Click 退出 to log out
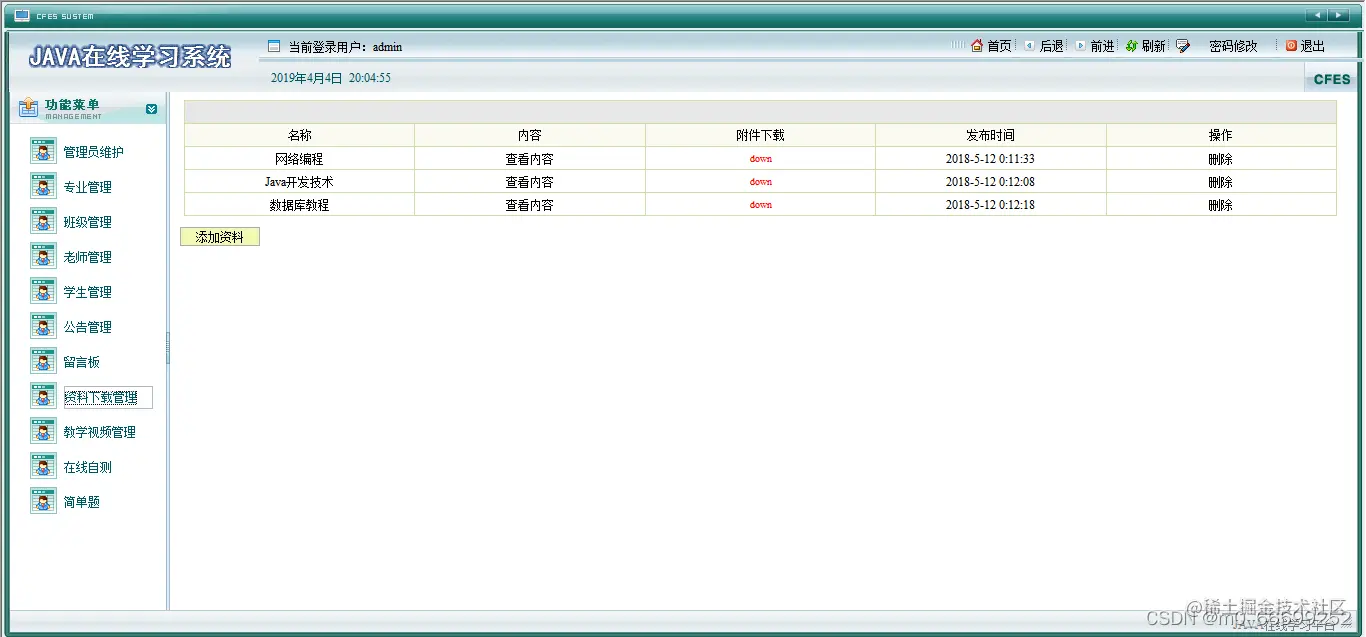The height and width of the screenshot is (637, 1366). 1312,46
